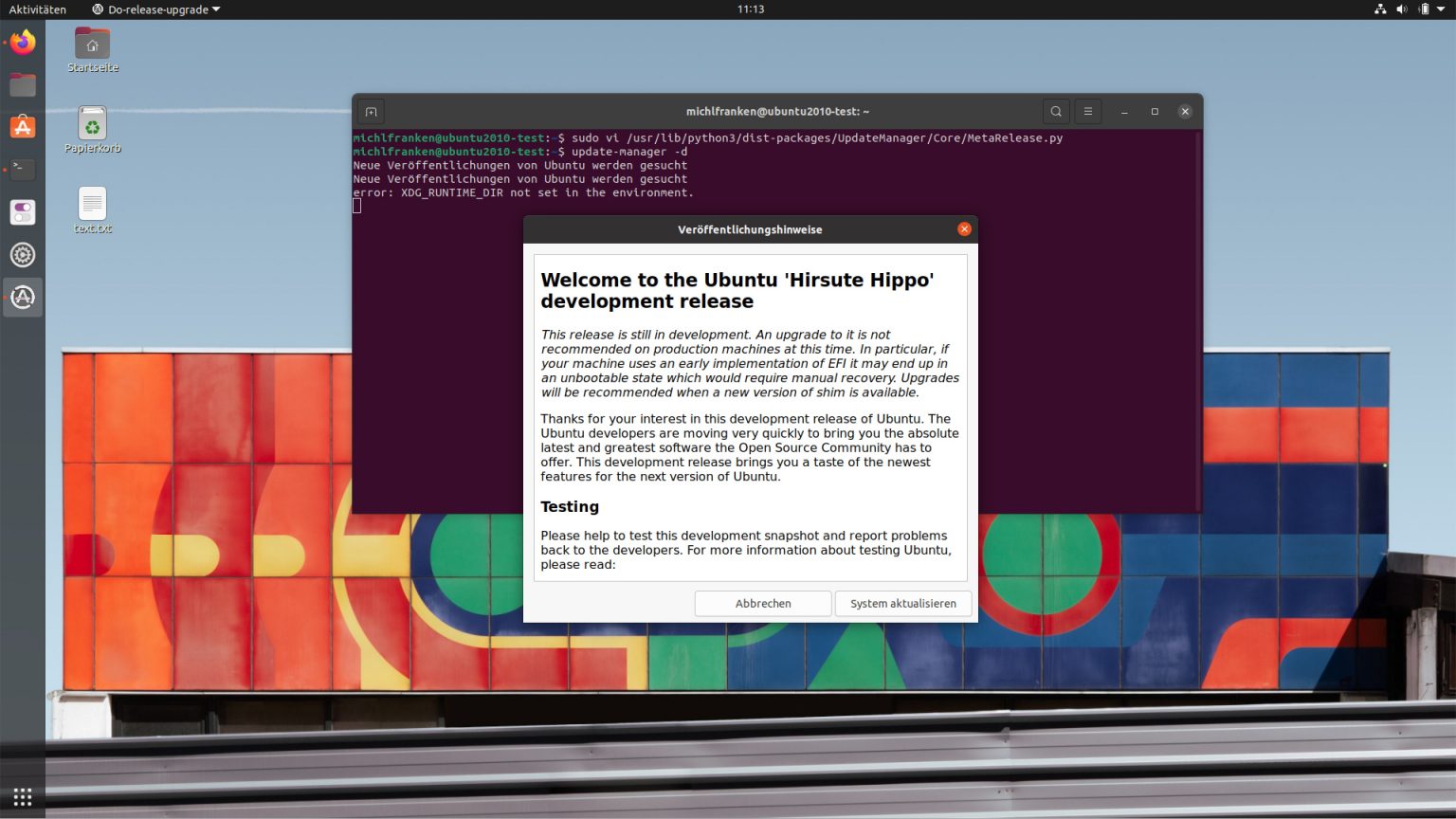This screenshot has width=1456, height=819.
Task: Click Abbrechen button
Action: pyautogui.click(x=763, y=604)
